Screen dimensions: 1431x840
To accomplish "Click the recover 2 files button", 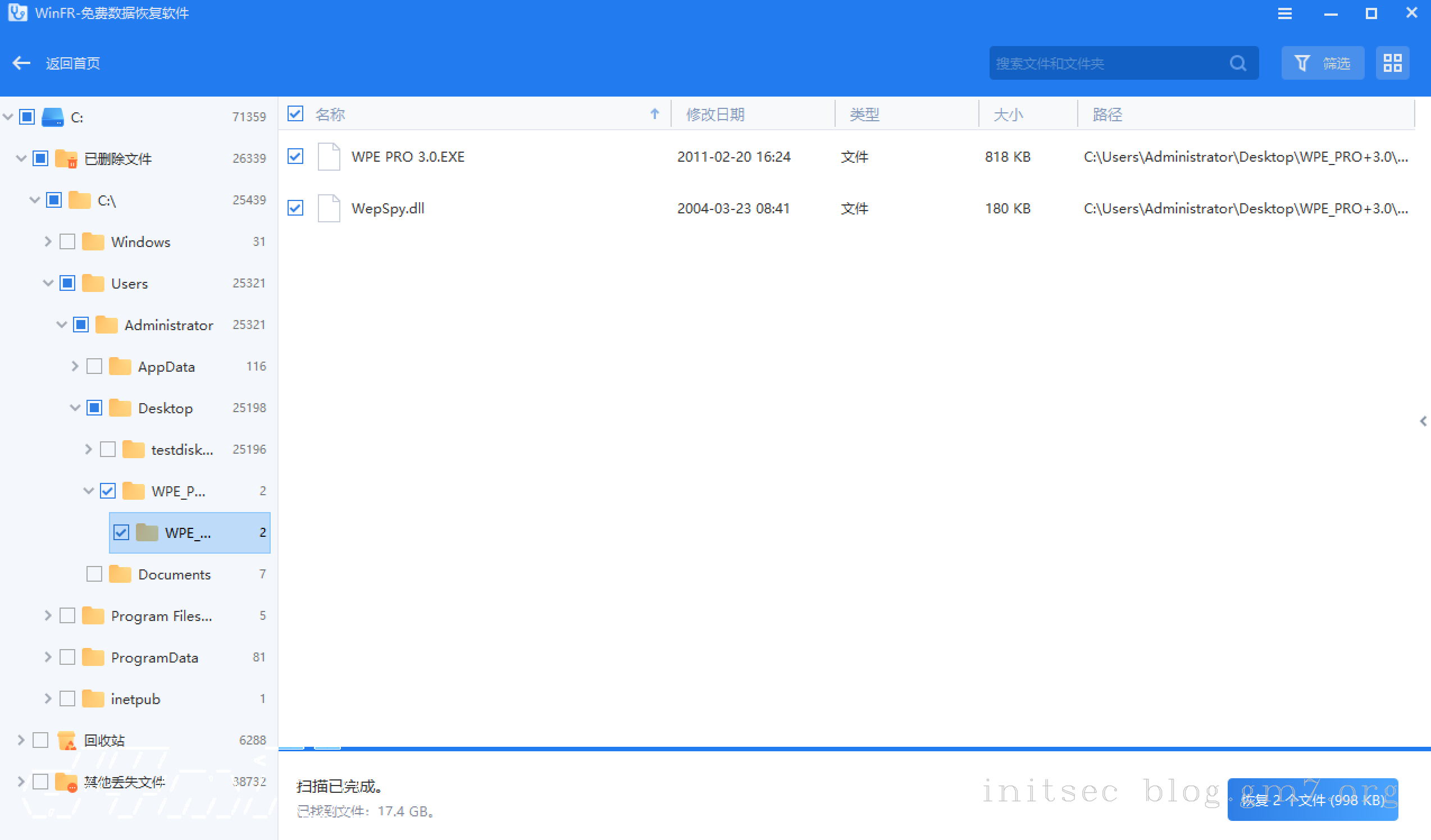I will point(1312,800).
